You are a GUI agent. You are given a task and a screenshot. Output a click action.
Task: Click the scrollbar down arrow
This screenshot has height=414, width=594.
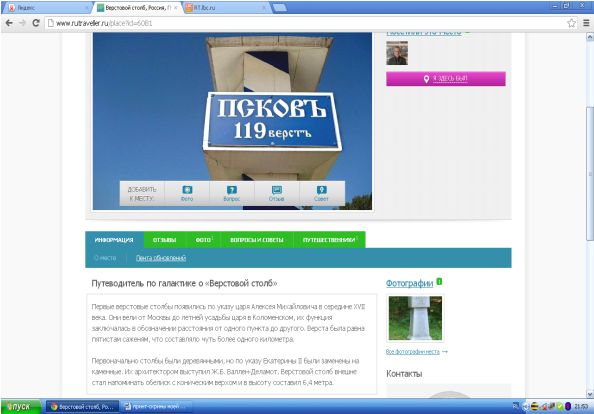pos(590,394)
